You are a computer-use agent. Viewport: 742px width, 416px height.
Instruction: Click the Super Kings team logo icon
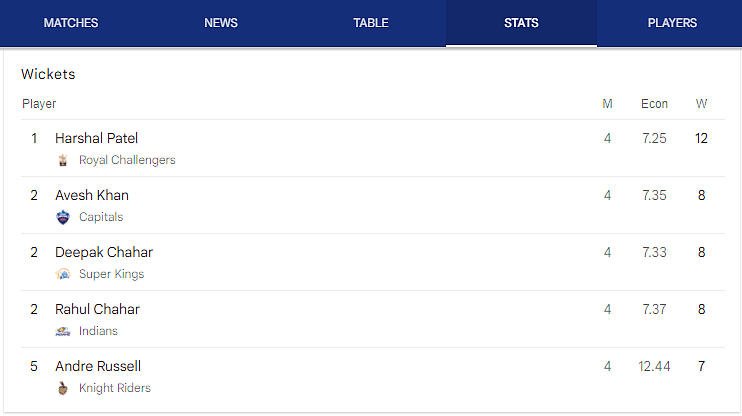(64, 274)
